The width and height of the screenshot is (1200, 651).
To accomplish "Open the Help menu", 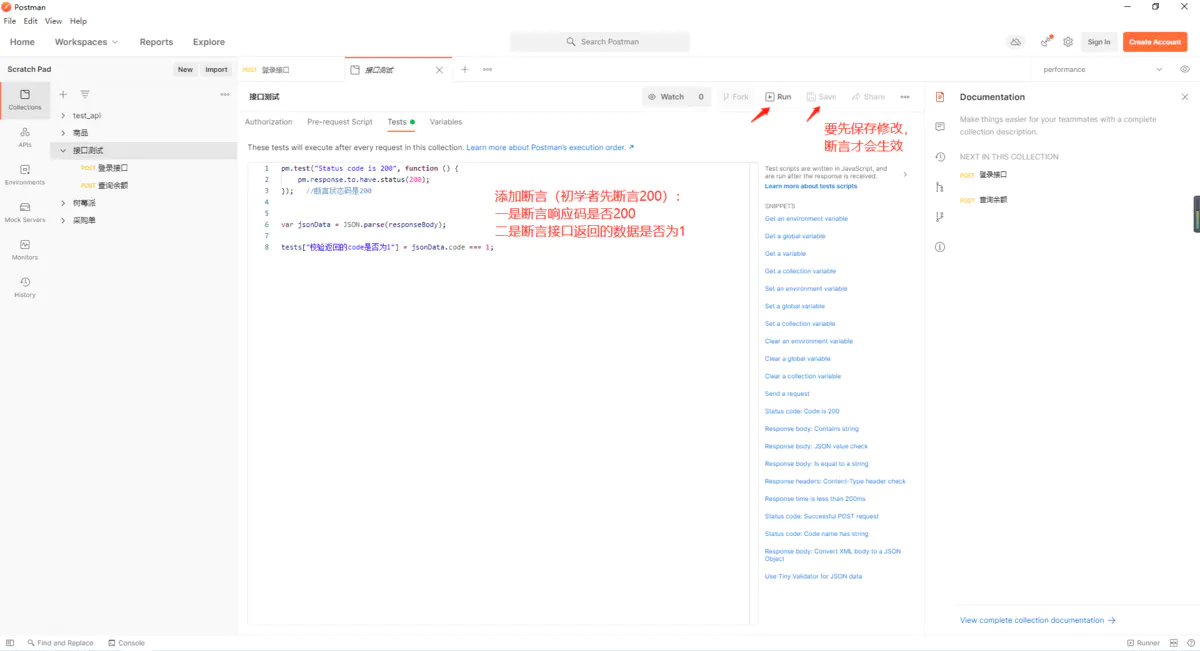I will 78,21.
